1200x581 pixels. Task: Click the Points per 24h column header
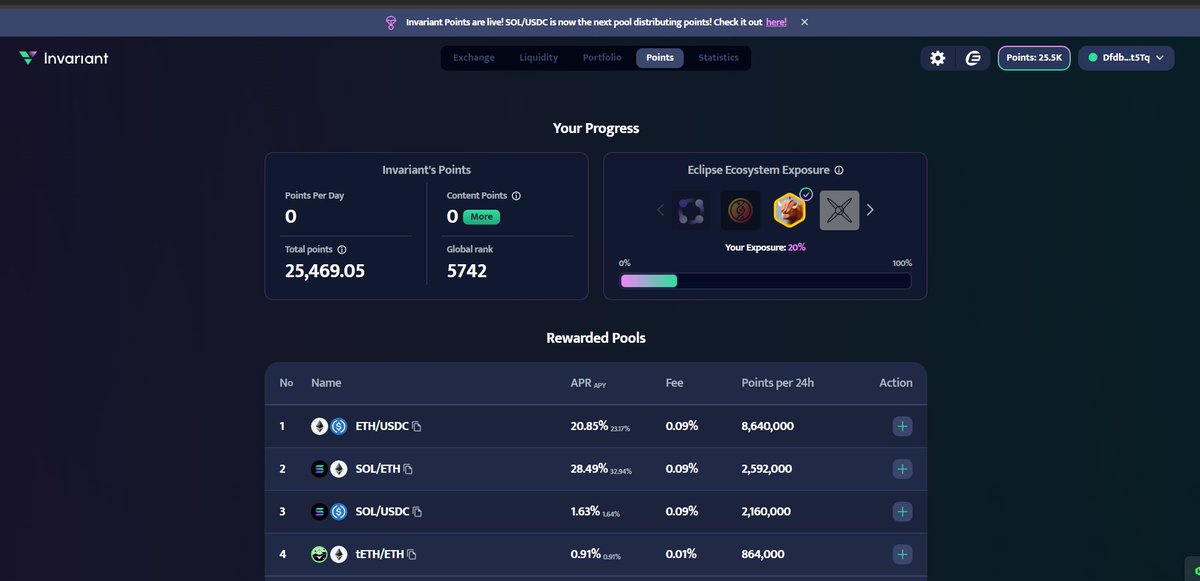778,383
